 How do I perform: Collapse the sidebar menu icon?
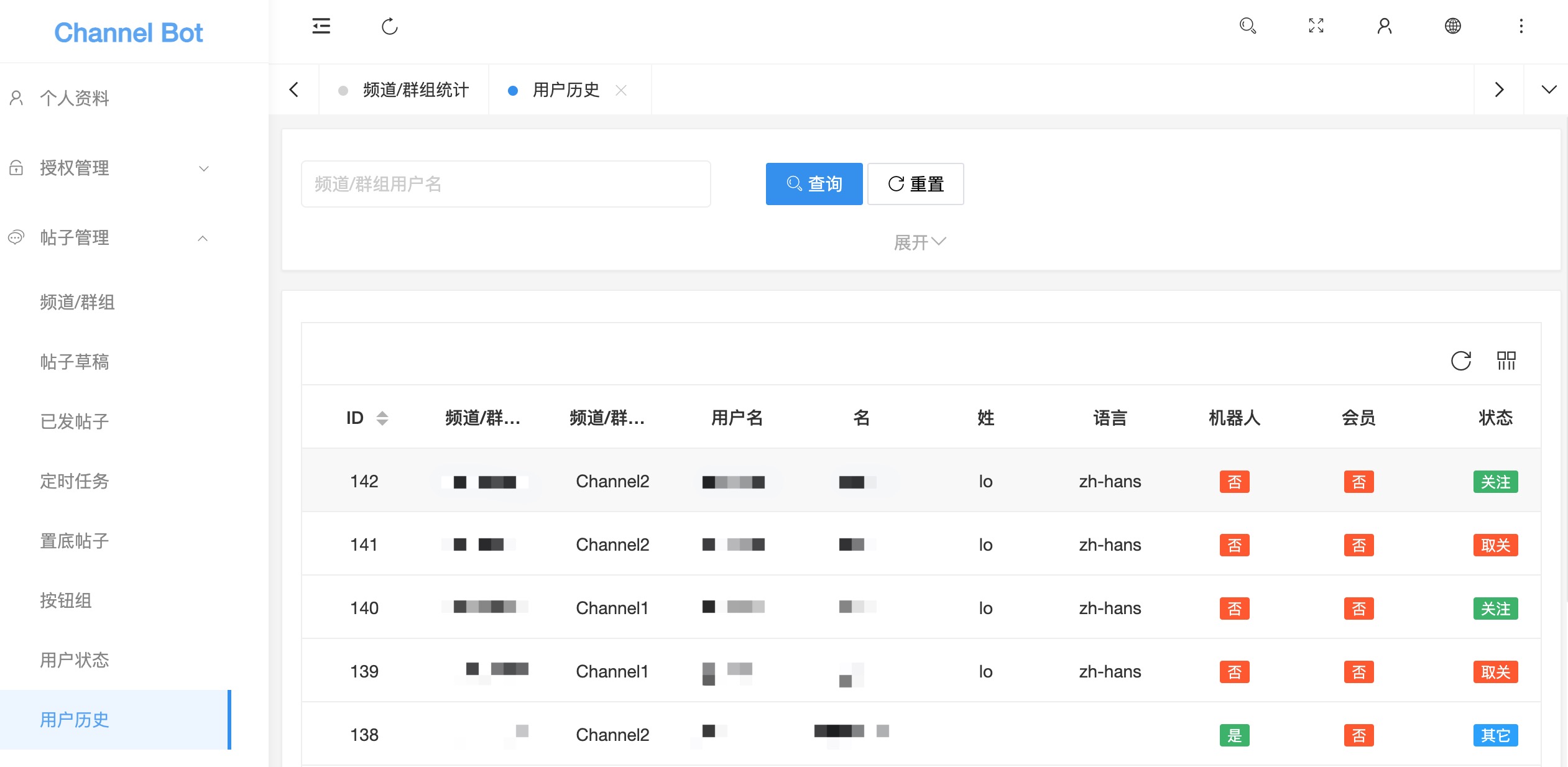pyautogui.click(x=321, y=26)
